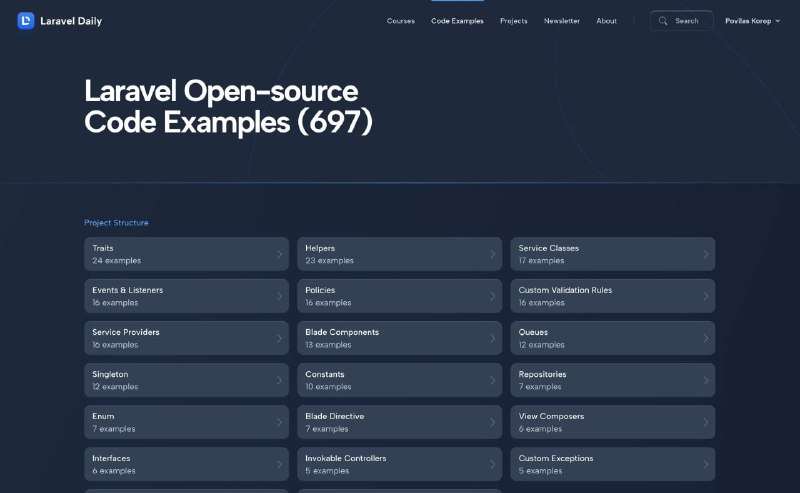
Task: Open the About nav link
Action: pos(606,21)
